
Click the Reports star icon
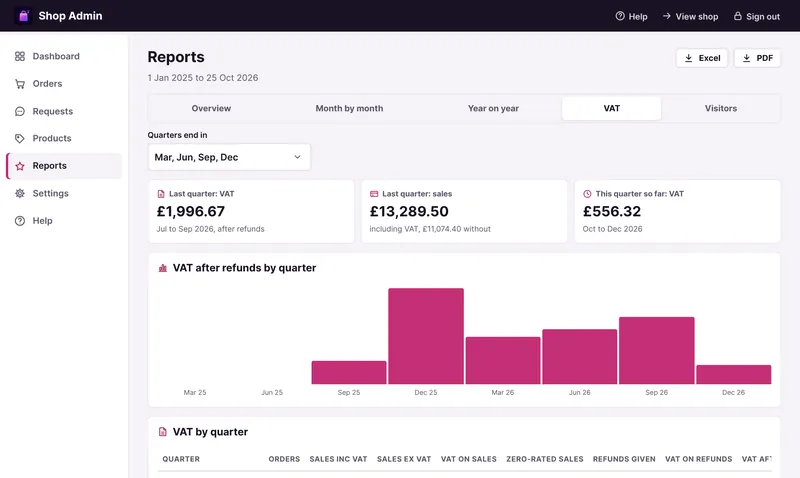point(20,166)
